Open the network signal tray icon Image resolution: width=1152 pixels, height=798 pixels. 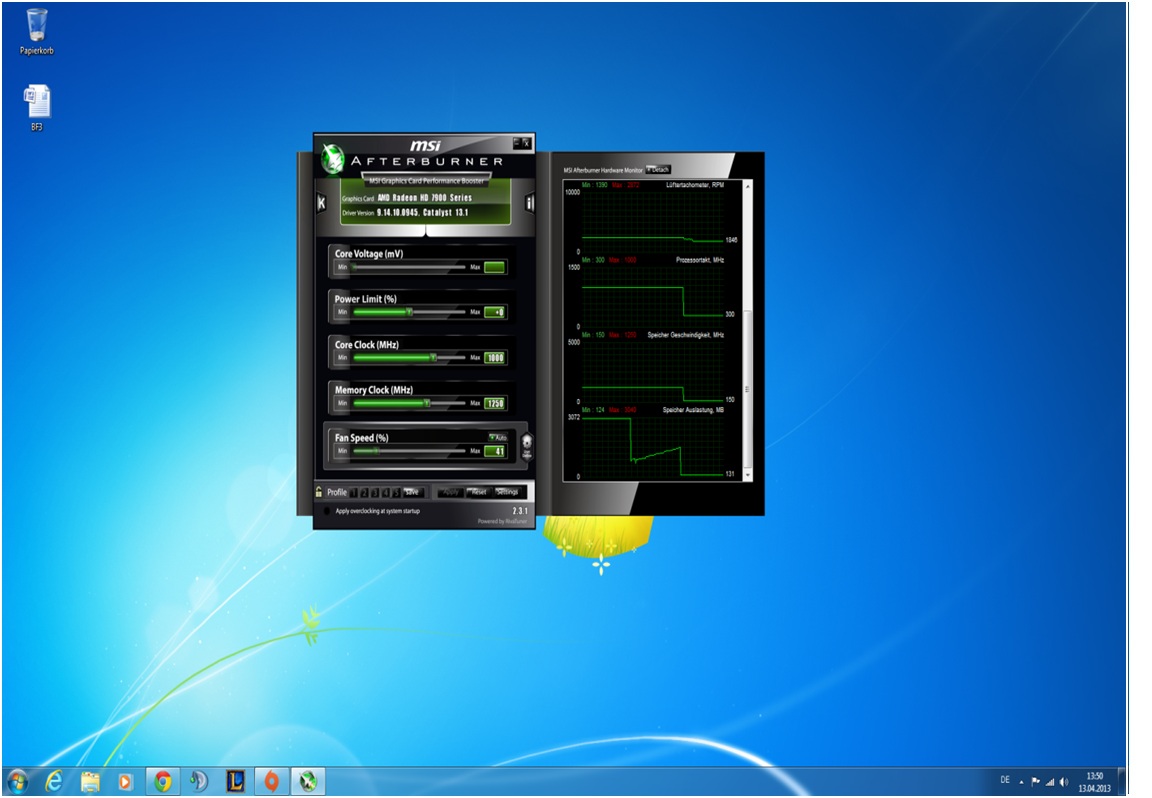(1050, 782)
